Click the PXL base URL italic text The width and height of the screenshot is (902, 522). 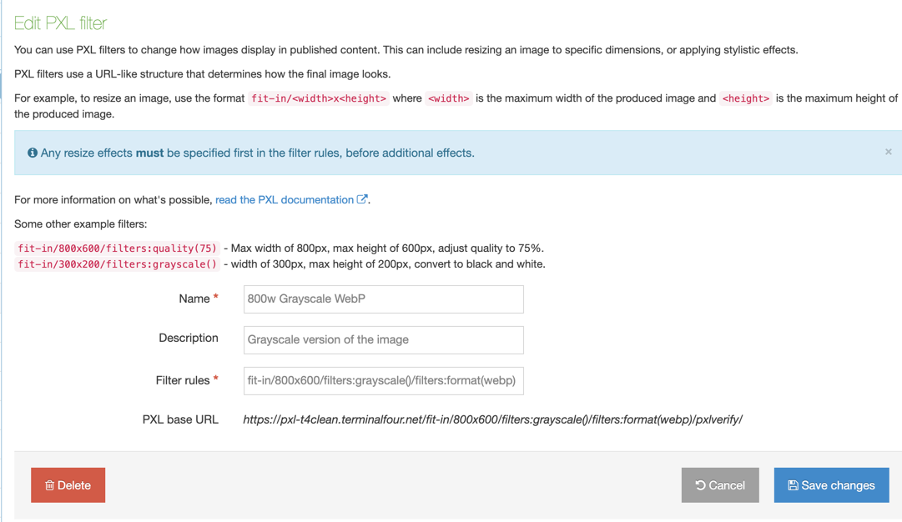click(492, 420)
